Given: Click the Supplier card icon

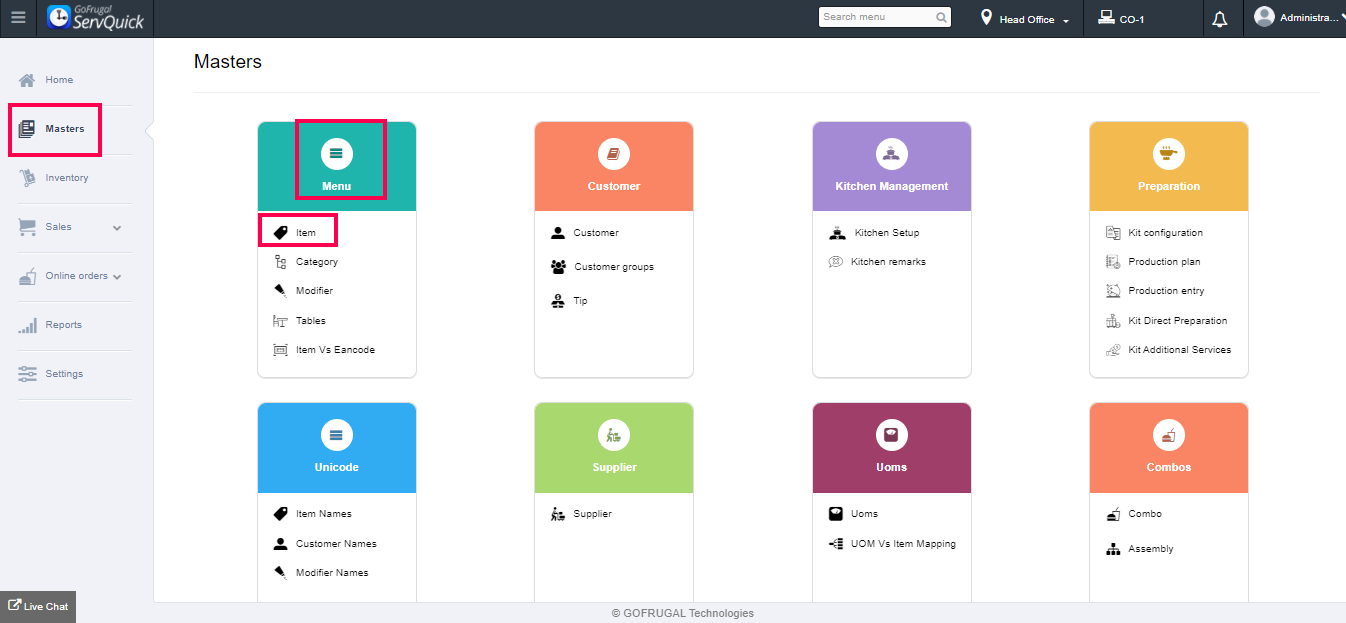Looking at the screenshot, I should pyautogui.click(x=614, y=434).
